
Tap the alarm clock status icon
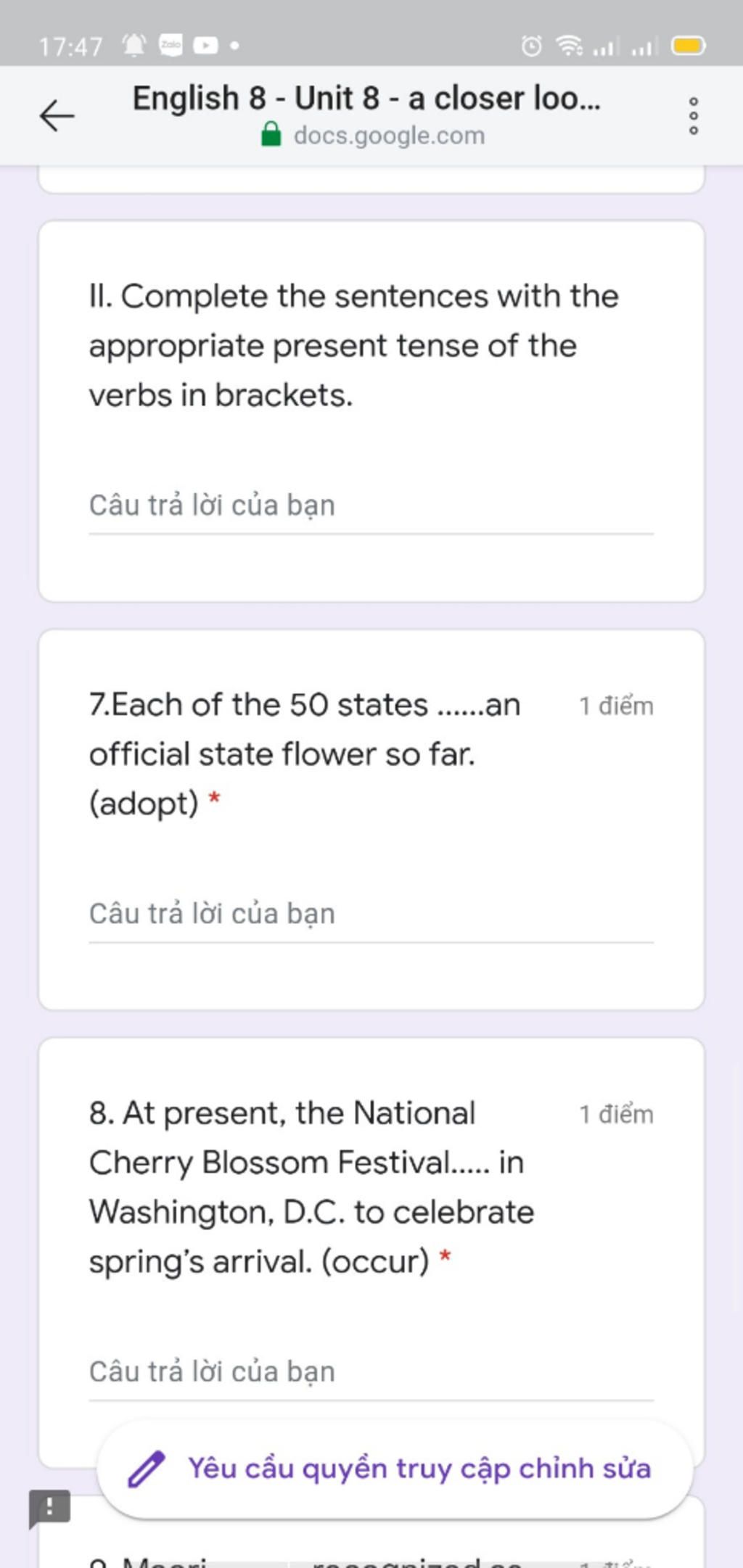531,46
